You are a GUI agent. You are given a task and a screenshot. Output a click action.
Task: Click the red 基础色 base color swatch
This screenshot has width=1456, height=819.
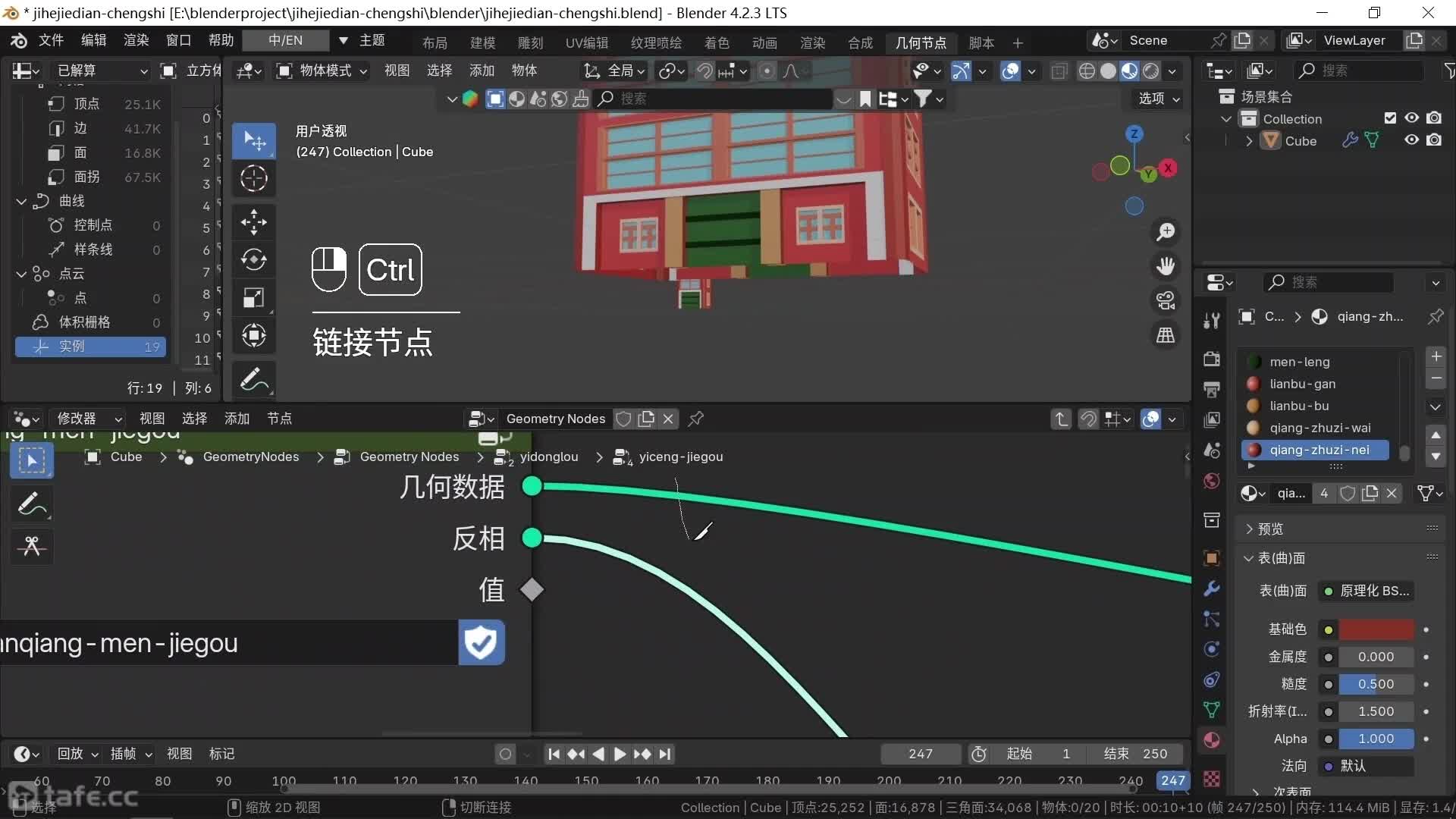[1376, 629]
